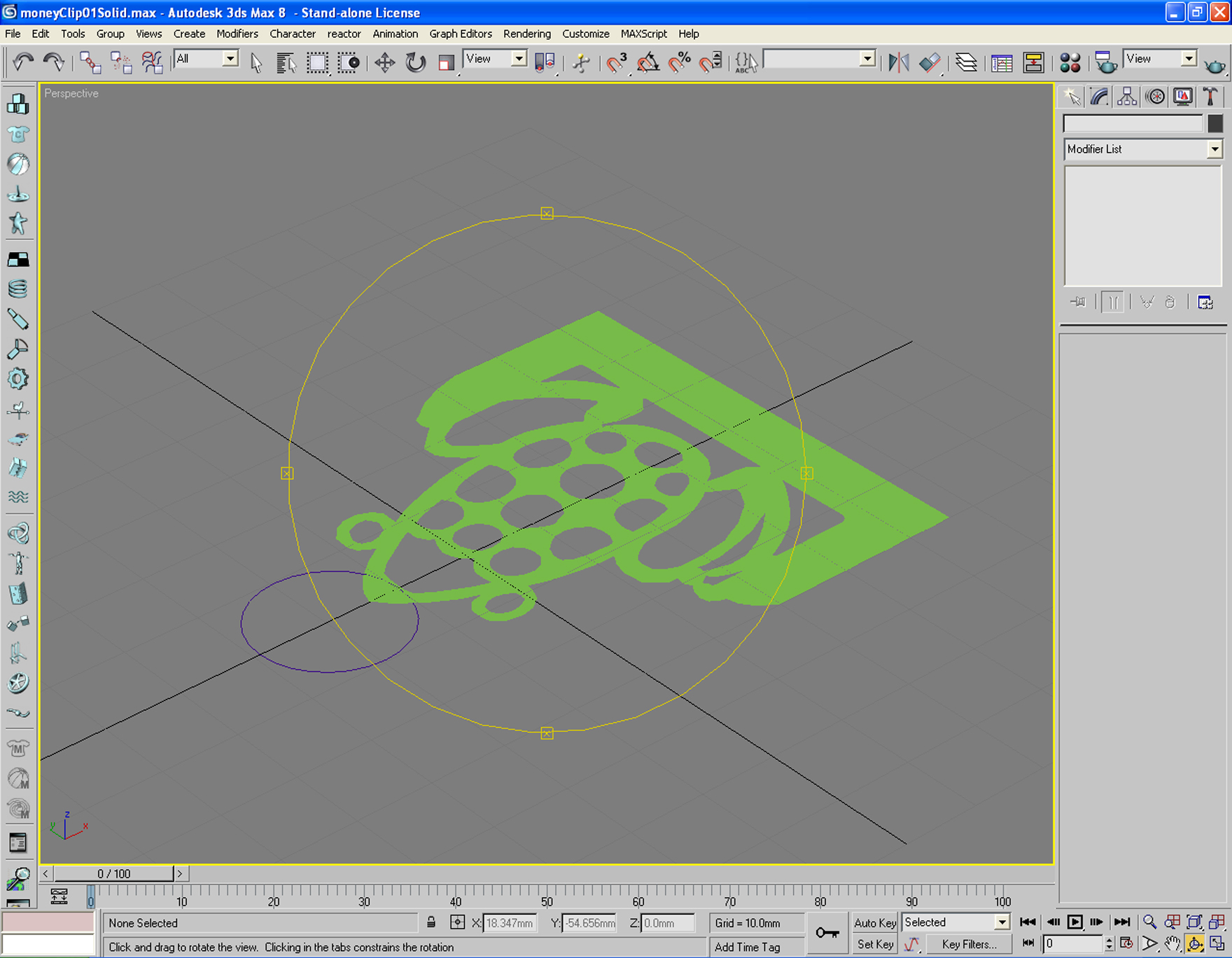The width and height of the screenshot is (1232, 958).
Task: Switch to the Motion panel tab
Action: [x=1155, y=97]
